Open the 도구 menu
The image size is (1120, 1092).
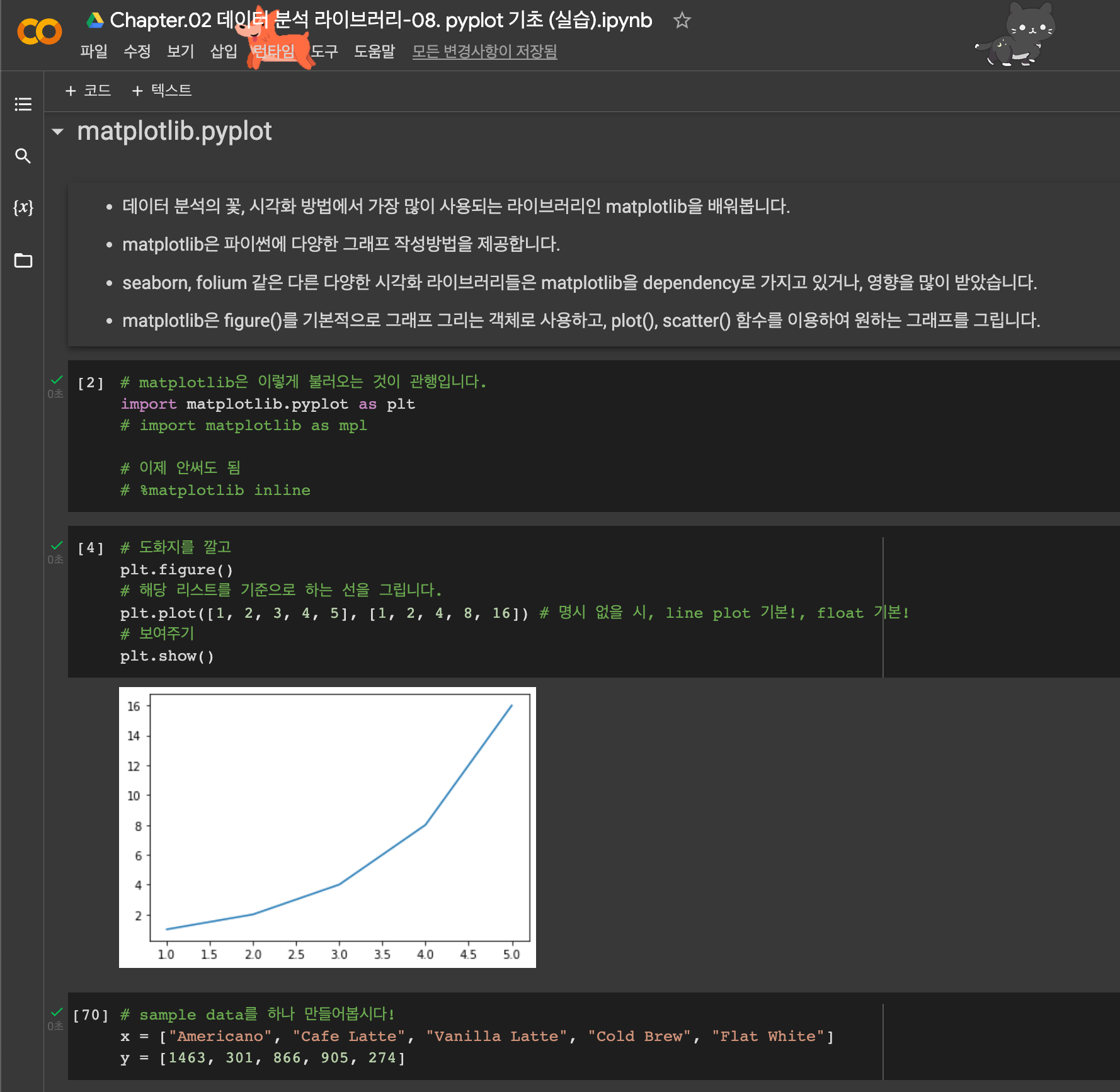coord(324,51)
